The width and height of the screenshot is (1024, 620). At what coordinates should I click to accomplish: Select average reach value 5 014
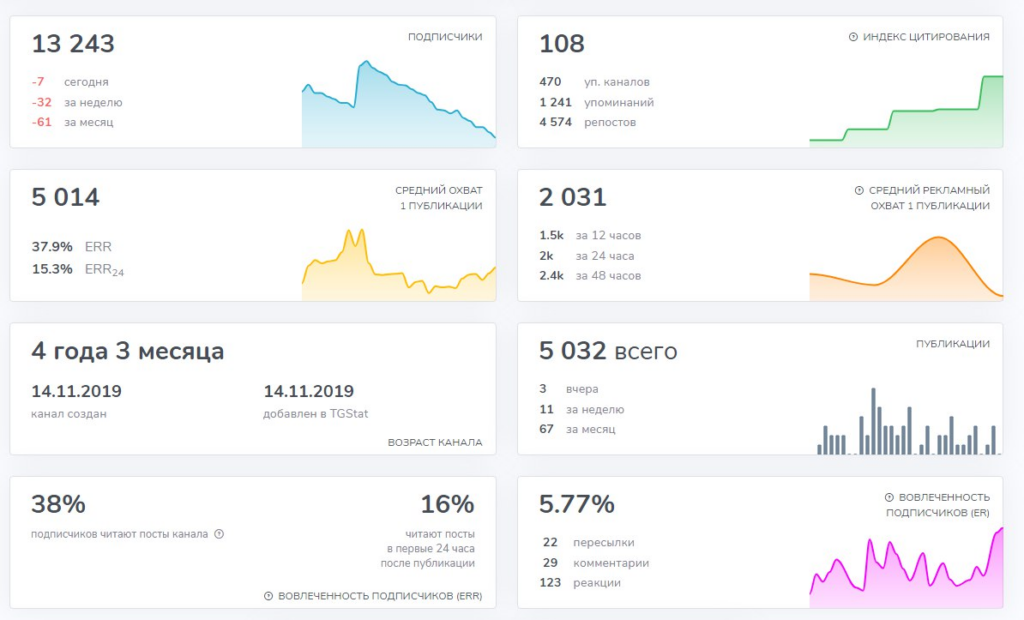65,197
